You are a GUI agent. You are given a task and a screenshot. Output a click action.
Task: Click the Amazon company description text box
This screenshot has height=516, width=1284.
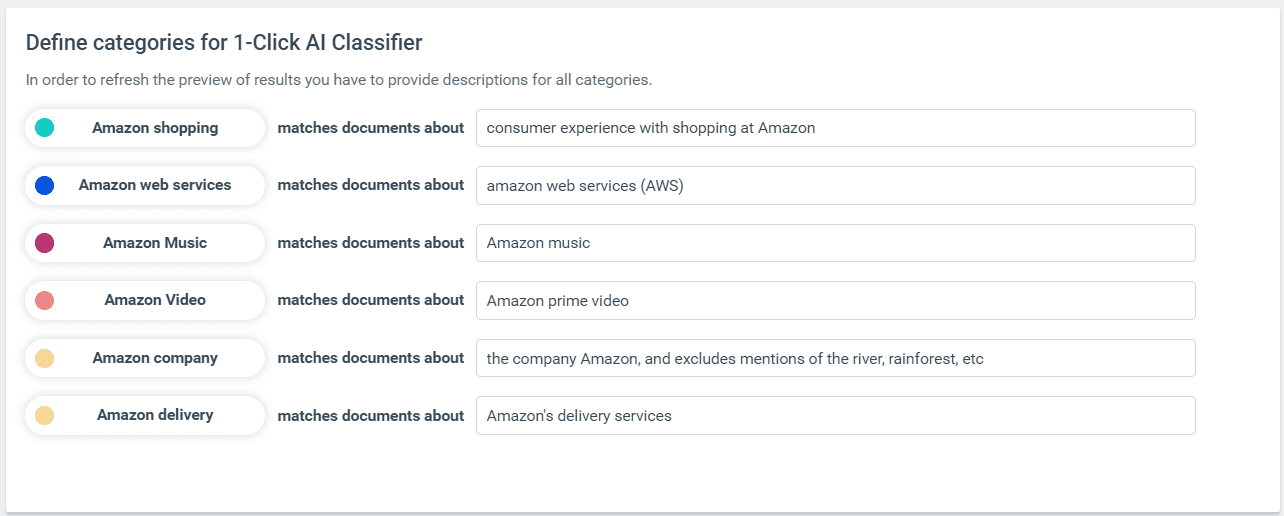point(835,358)
